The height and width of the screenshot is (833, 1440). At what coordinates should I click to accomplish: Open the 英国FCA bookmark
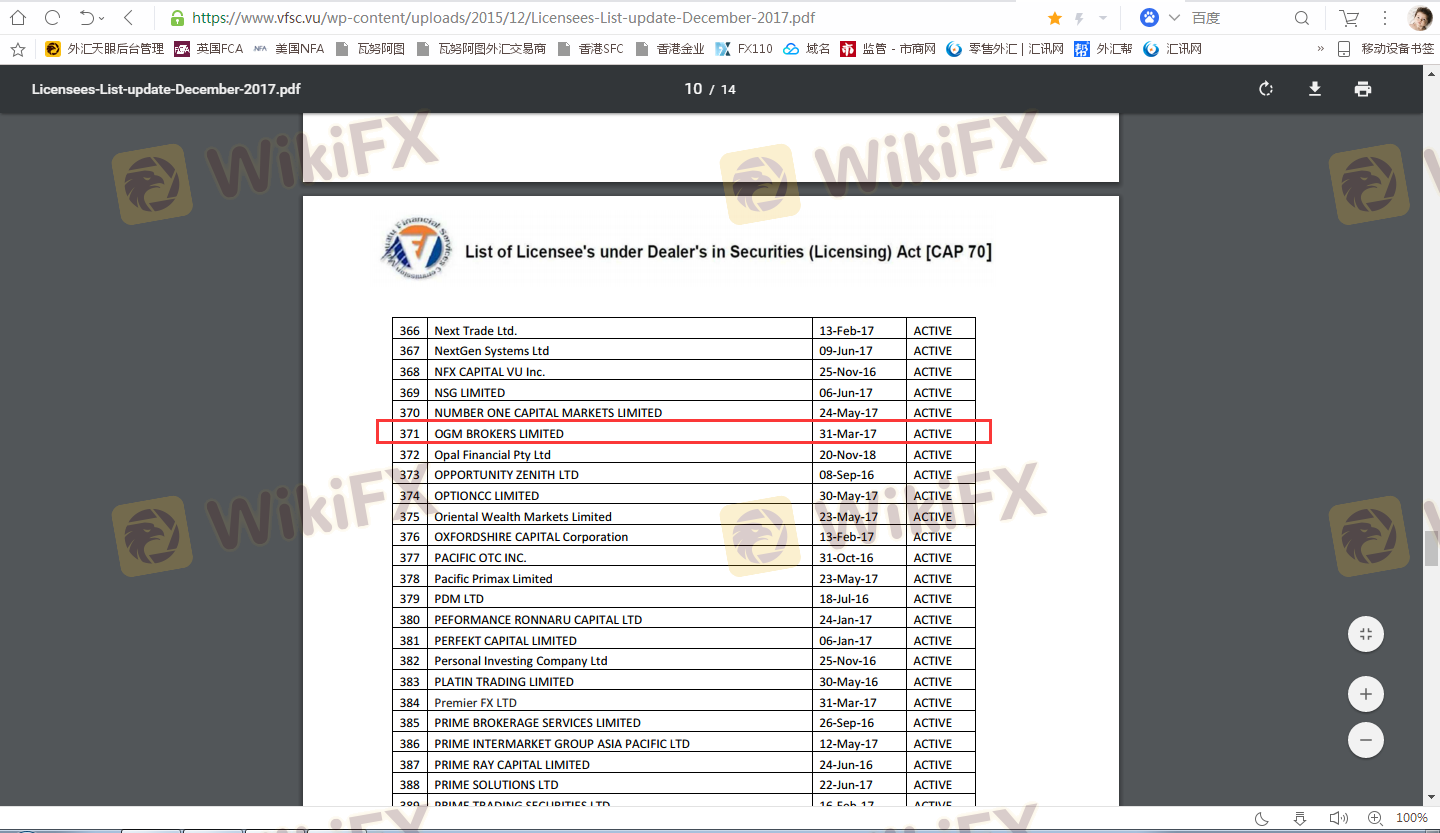coord(209,48)
